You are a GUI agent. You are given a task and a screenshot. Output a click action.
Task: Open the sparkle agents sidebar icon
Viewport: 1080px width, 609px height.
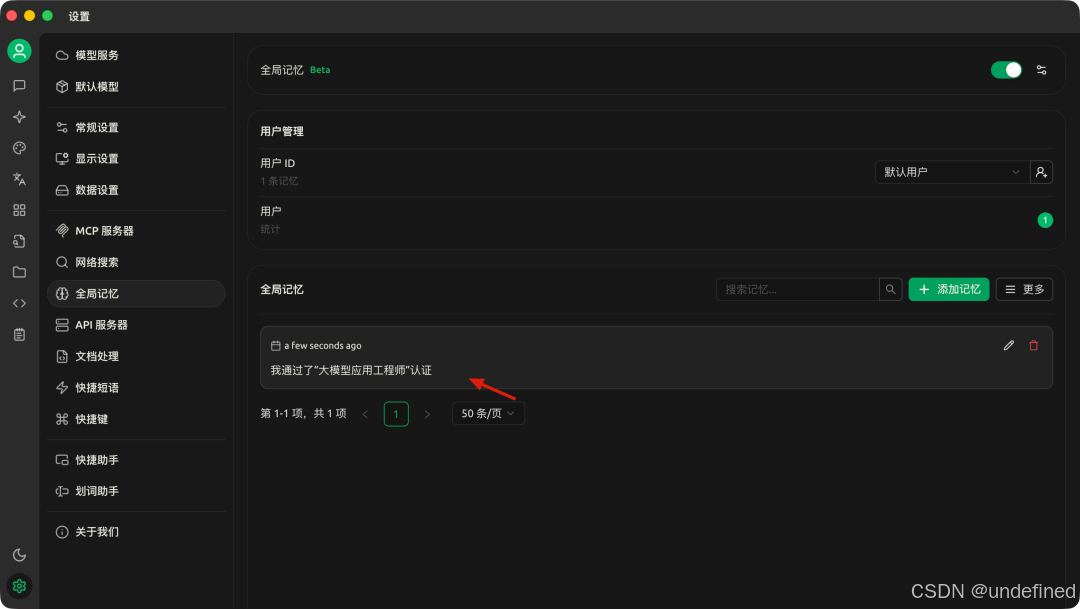19,116
